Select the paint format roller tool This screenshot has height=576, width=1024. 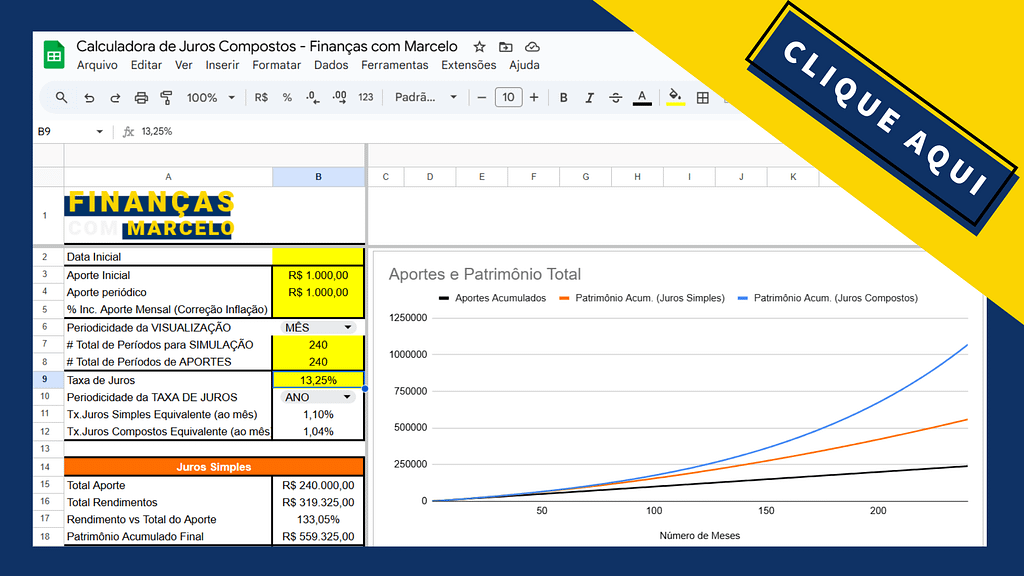[167, 98]
